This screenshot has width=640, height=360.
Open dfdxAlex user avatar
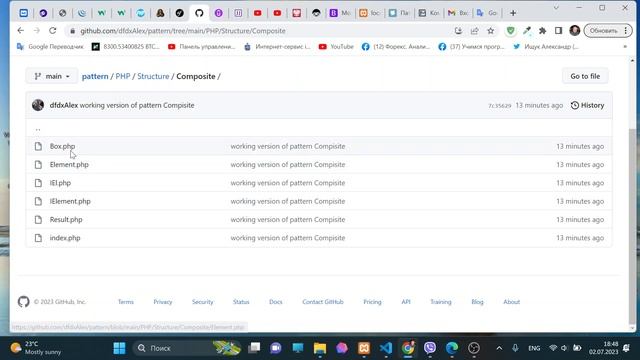[38, 105]
